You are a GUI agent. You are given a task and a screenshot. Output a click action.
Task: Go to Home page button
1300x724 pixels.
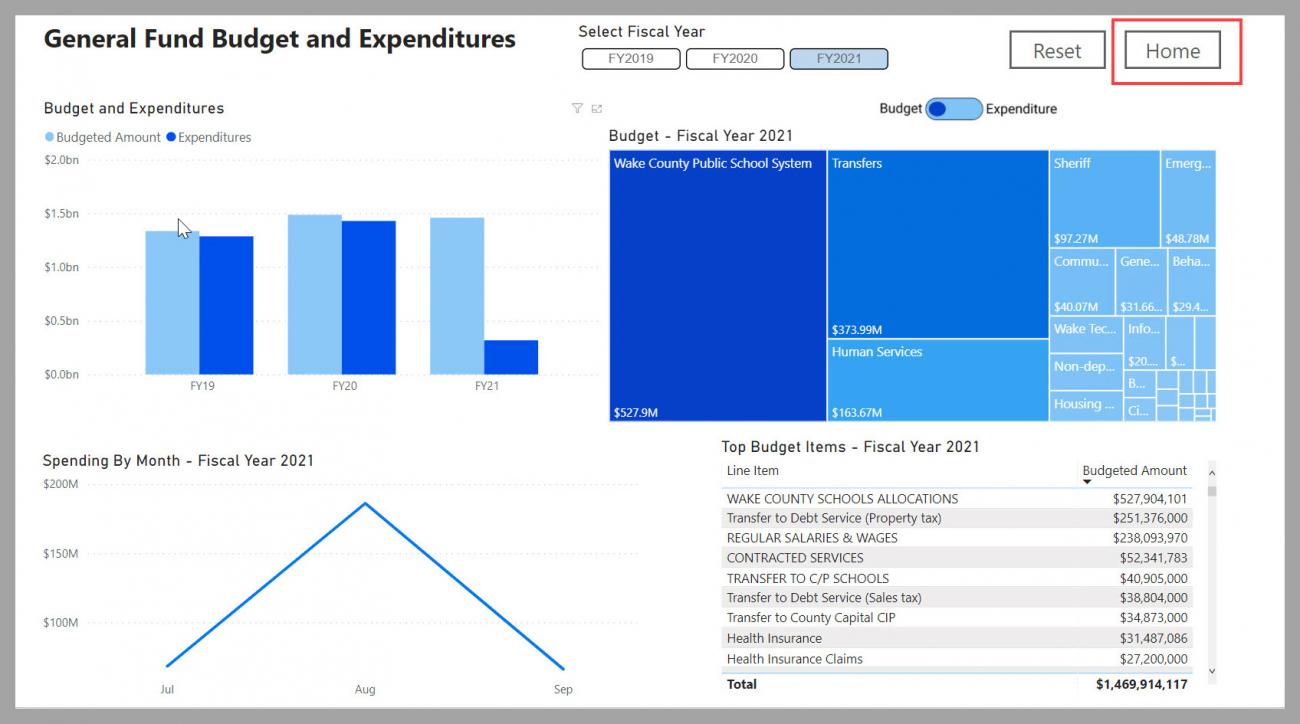point(1172,50)
